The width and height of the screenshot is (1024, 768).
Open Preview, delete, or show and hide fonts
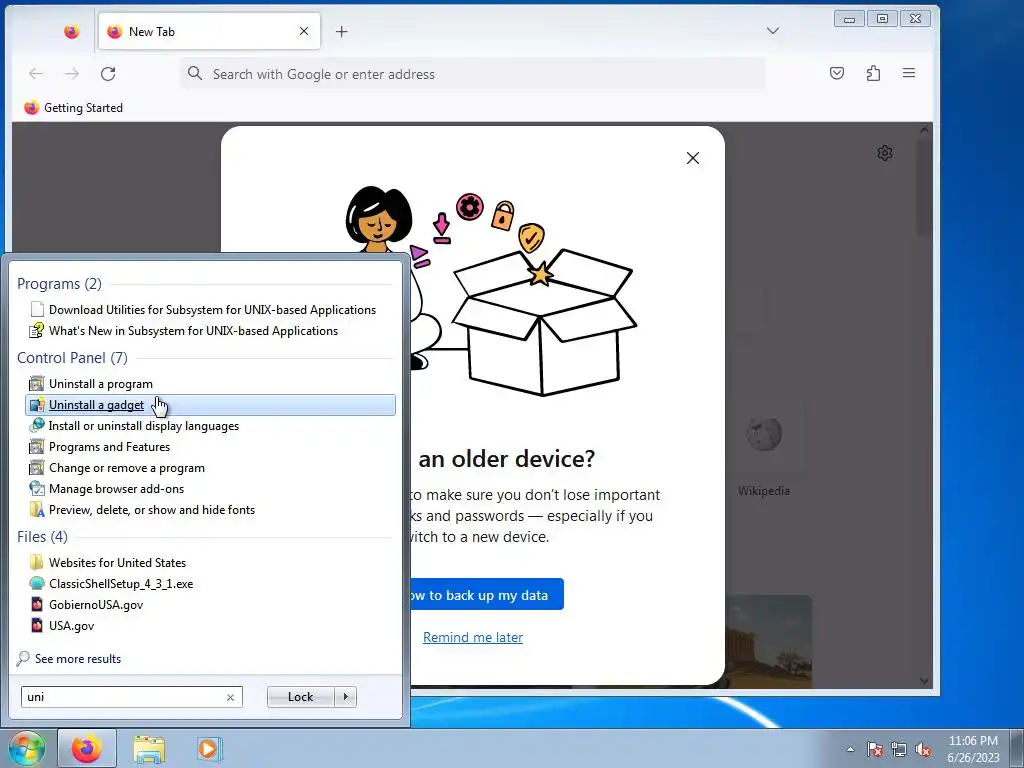click(211, 509)
